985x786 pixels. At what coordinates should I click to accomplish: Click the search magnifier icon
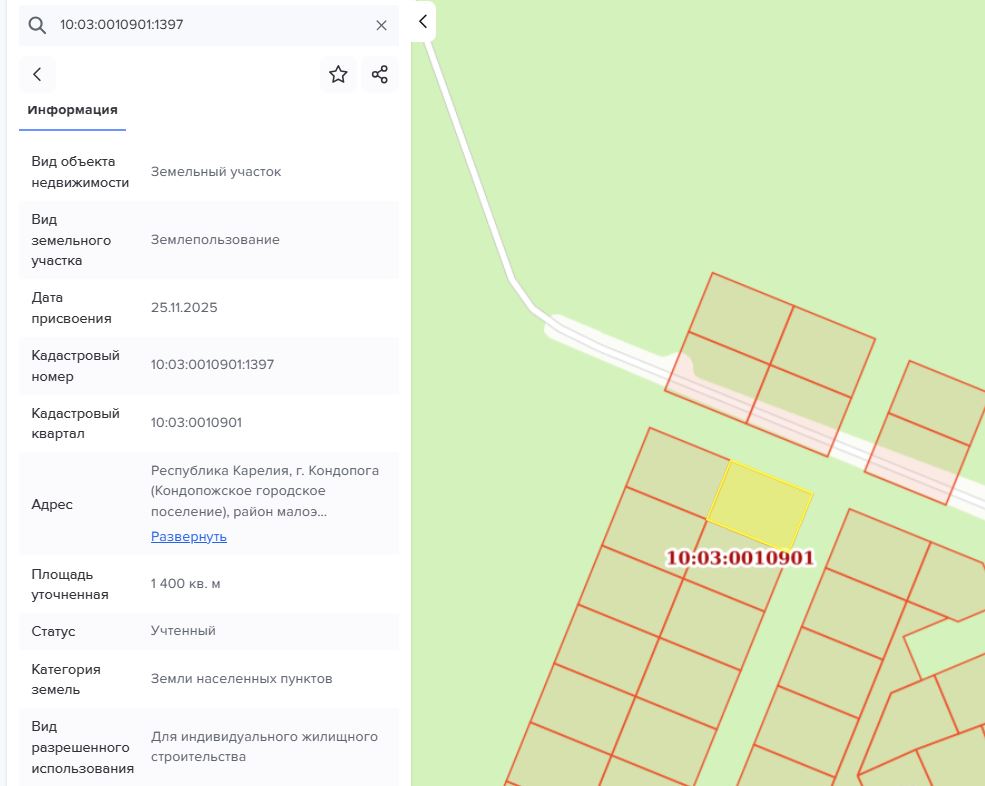coord(37,25)
